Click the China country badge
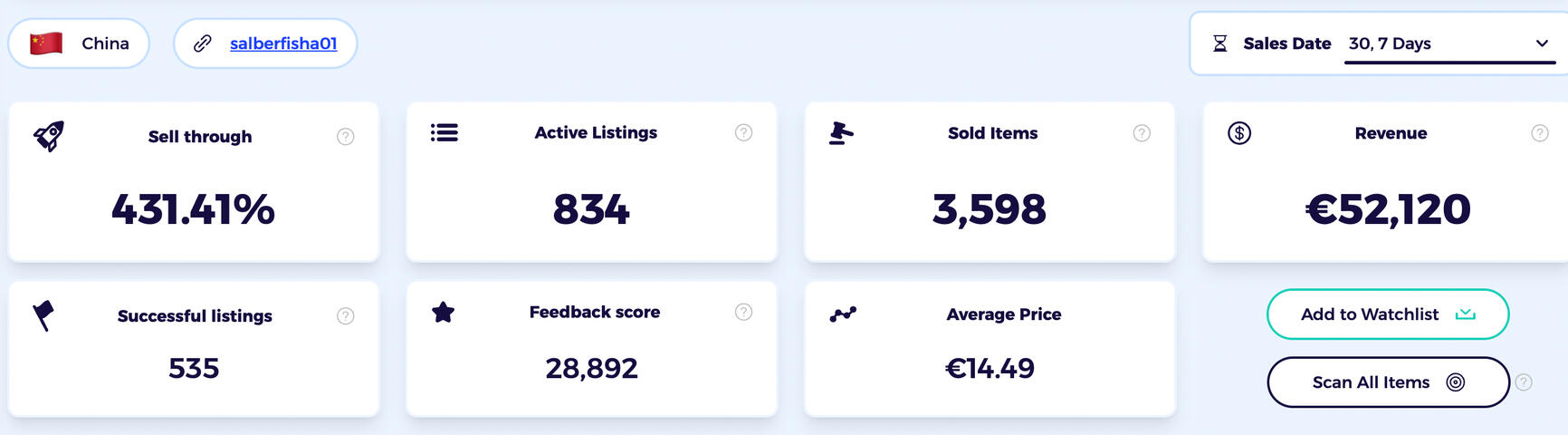Image resolution: width=1568 pixels, height=435 pixels. (80, 43)
